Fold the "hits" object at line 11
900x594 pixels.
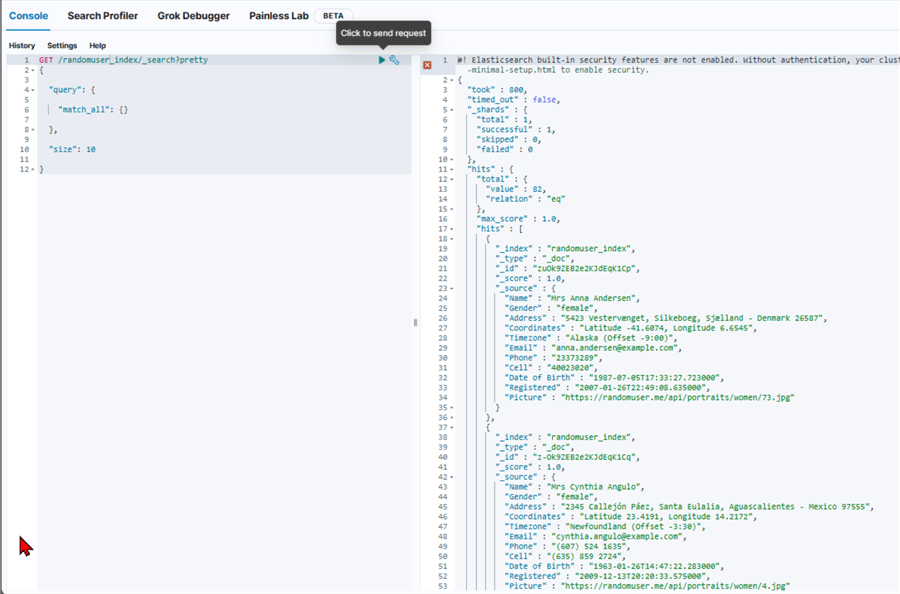pos(453,169)
